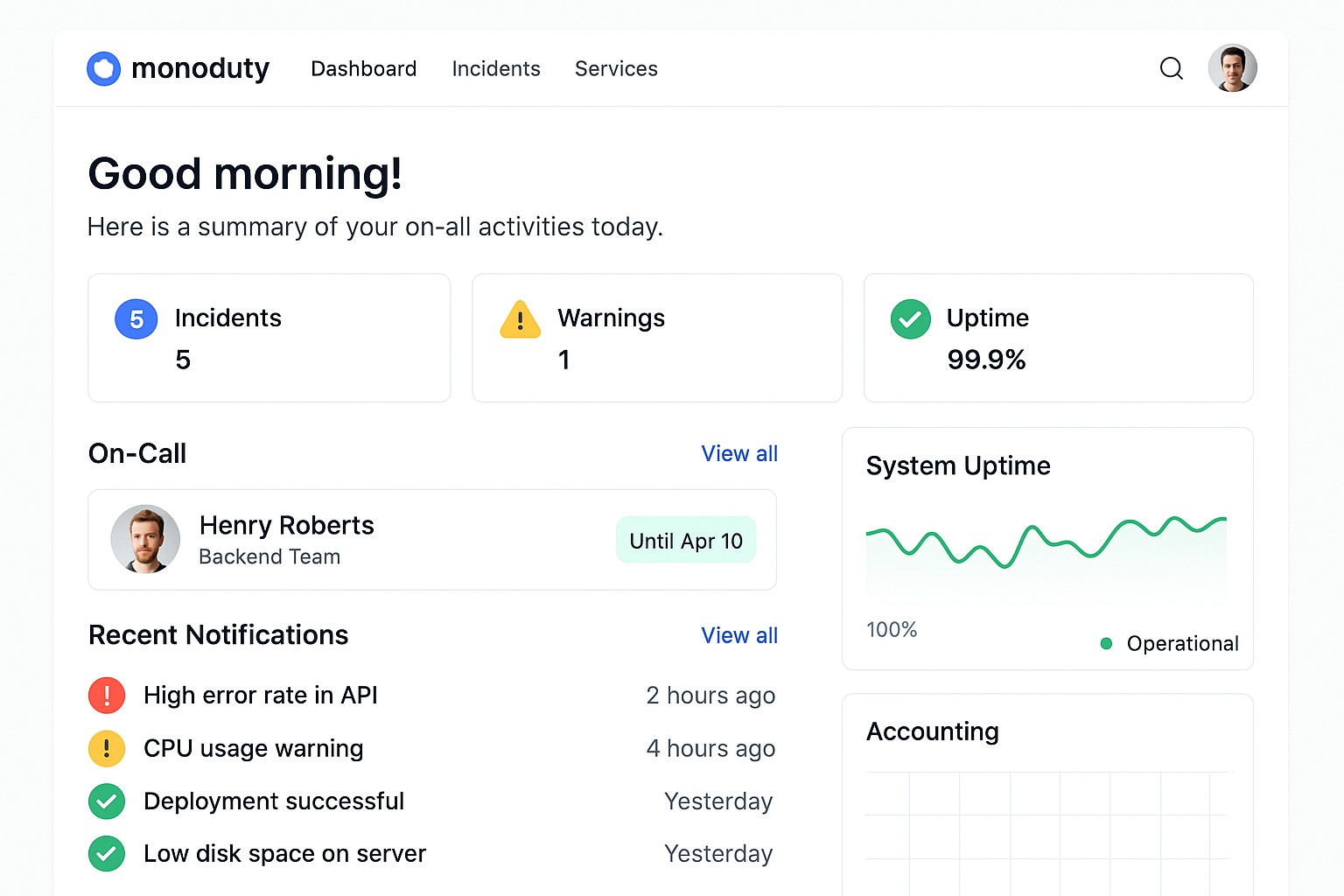The width and height of the screenshot is (1344, 896).
Task: Select the Henry Roberts name
Action: [287, 525]
